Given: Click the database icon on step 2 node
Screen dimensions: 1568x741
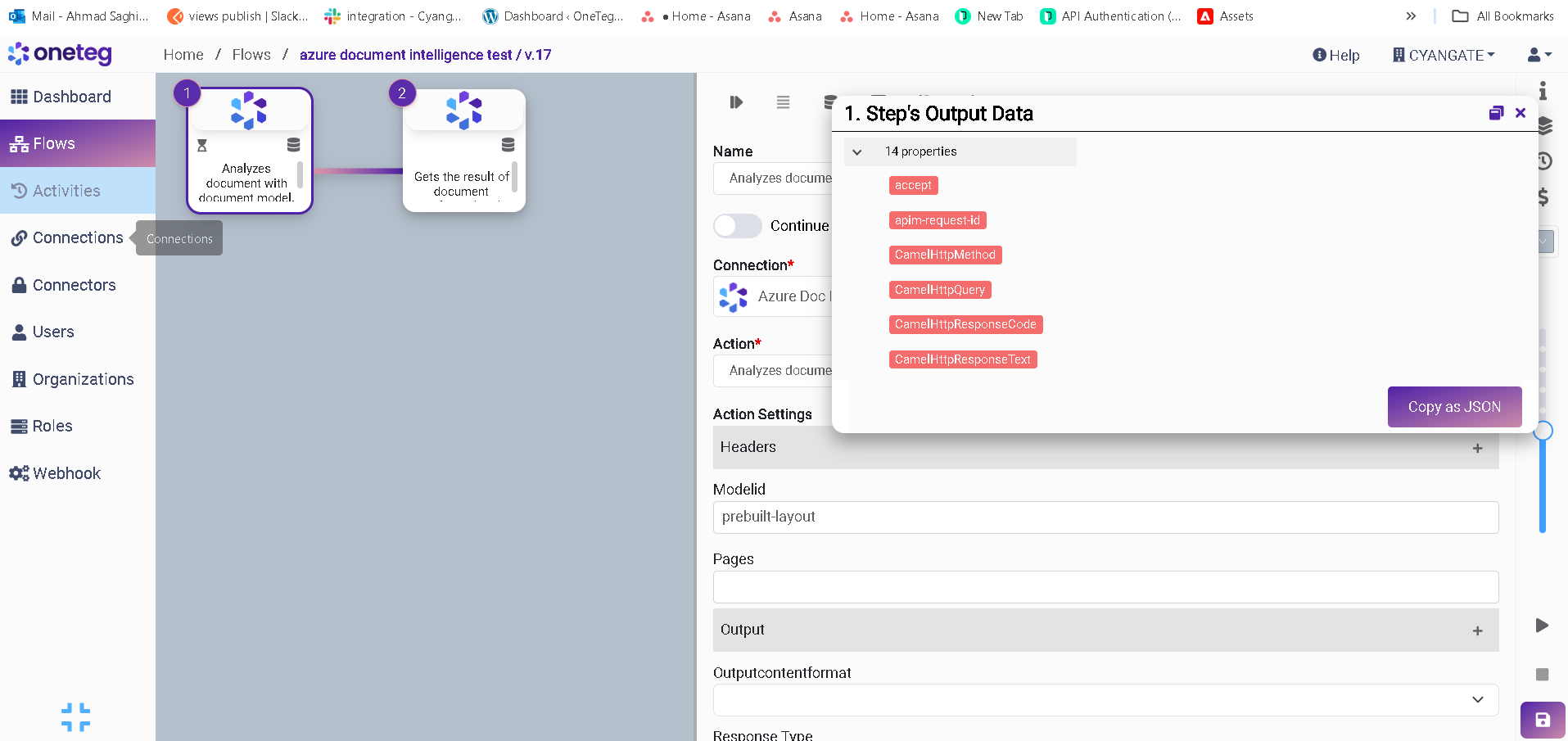Looking at the screenshot, I should pyautogui.click(x=508, y=145).
